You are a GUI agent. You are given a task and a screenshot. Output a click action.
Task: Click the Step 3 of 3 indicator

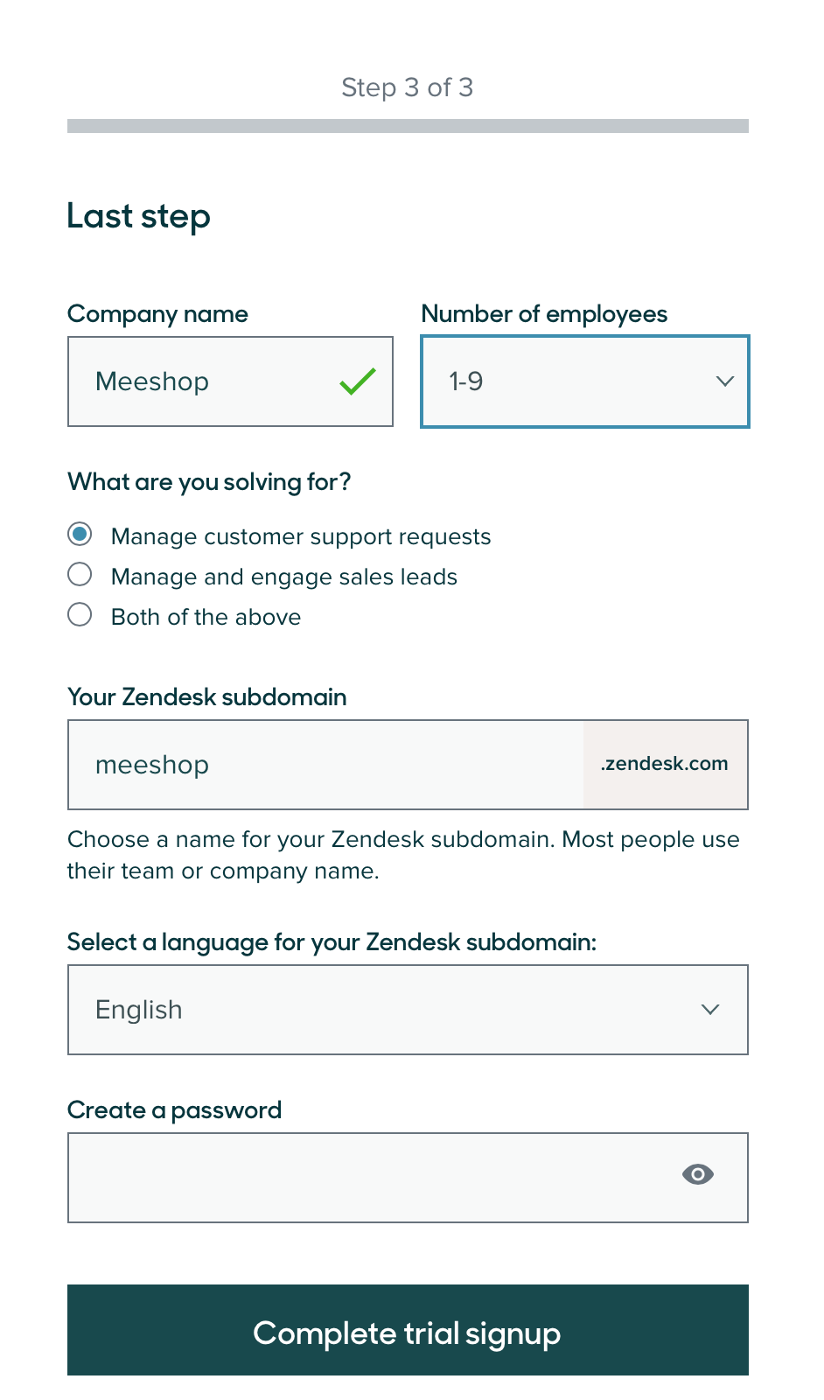[x=408, y=87]
